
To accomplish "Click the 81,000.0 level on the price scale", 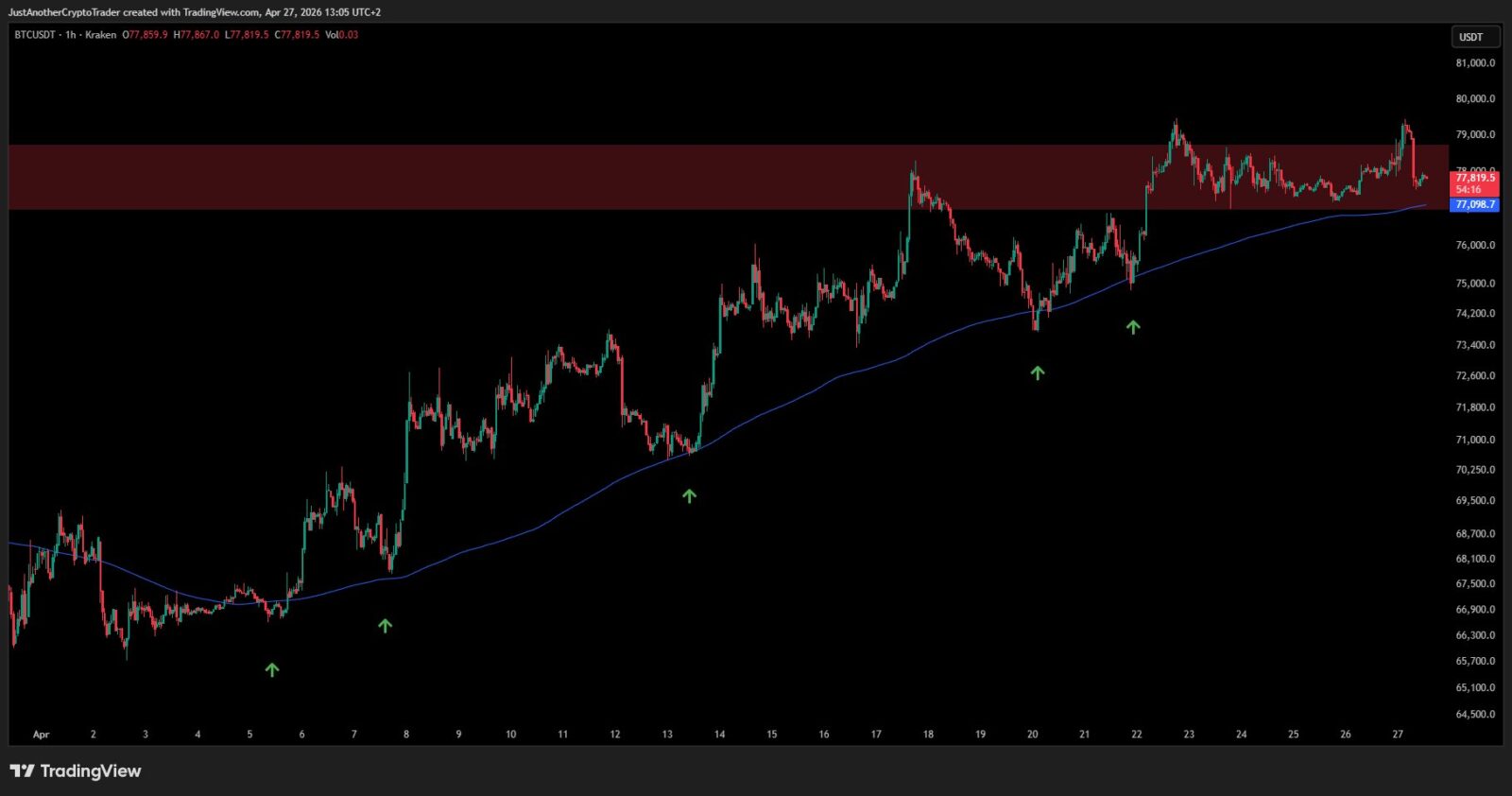I will pos(1475,63).
